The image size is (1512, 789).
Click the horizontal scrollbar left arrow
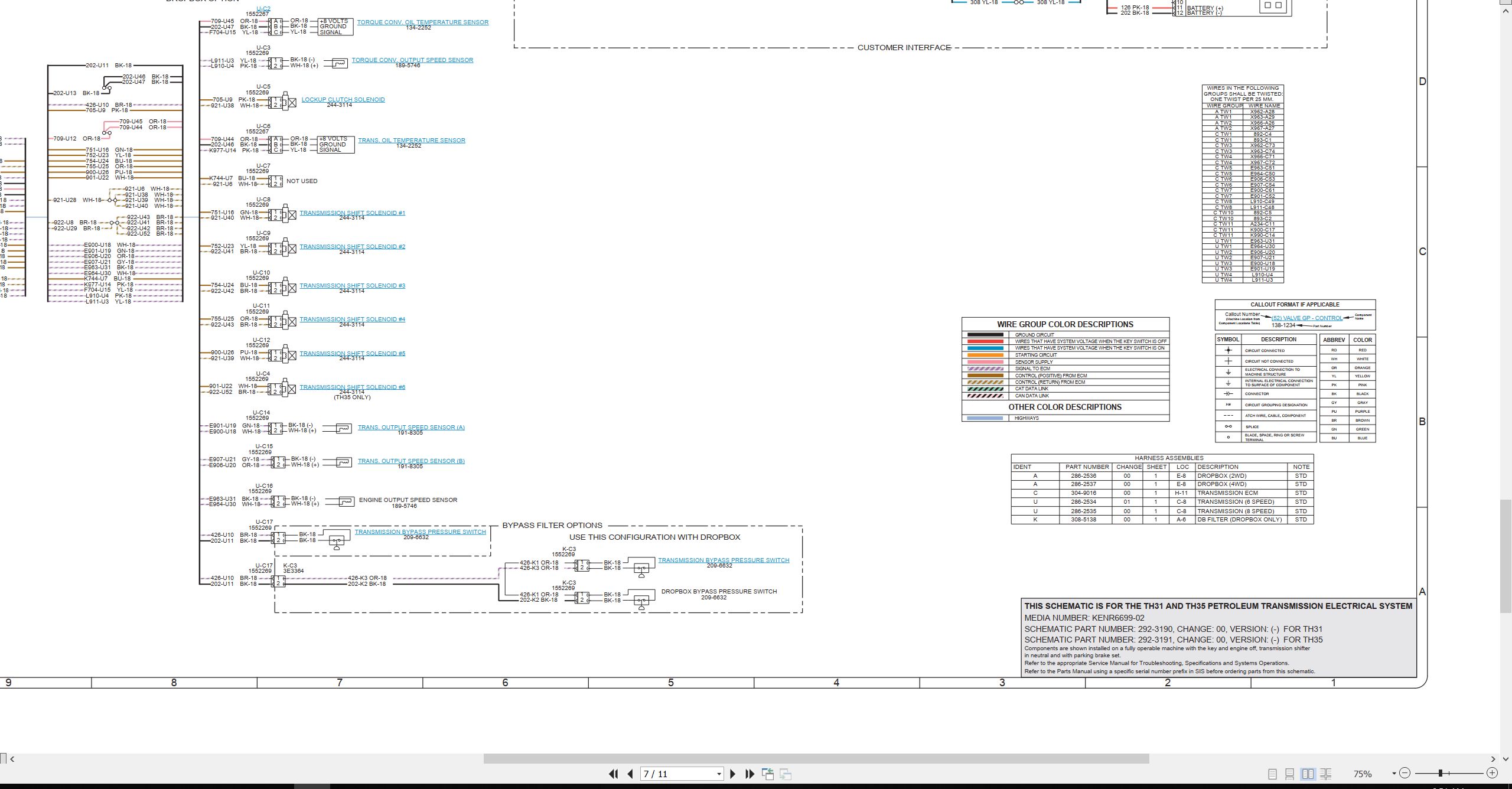(12, 759)
